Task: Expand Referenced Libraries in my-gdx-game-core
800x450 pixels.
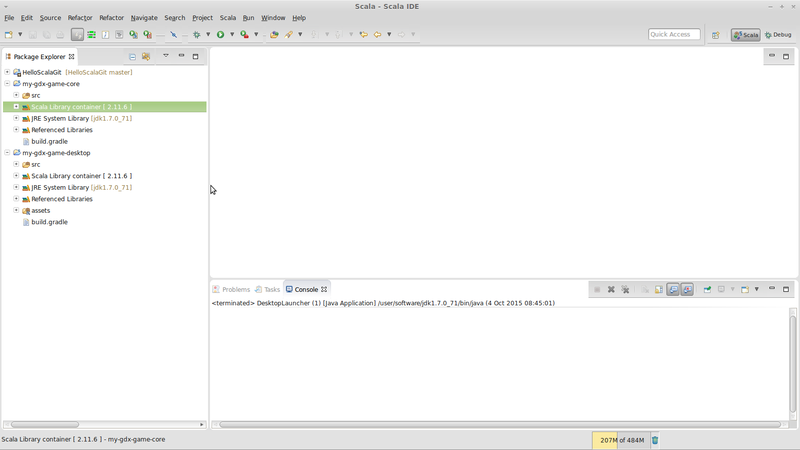Action: tap(16, 130)
